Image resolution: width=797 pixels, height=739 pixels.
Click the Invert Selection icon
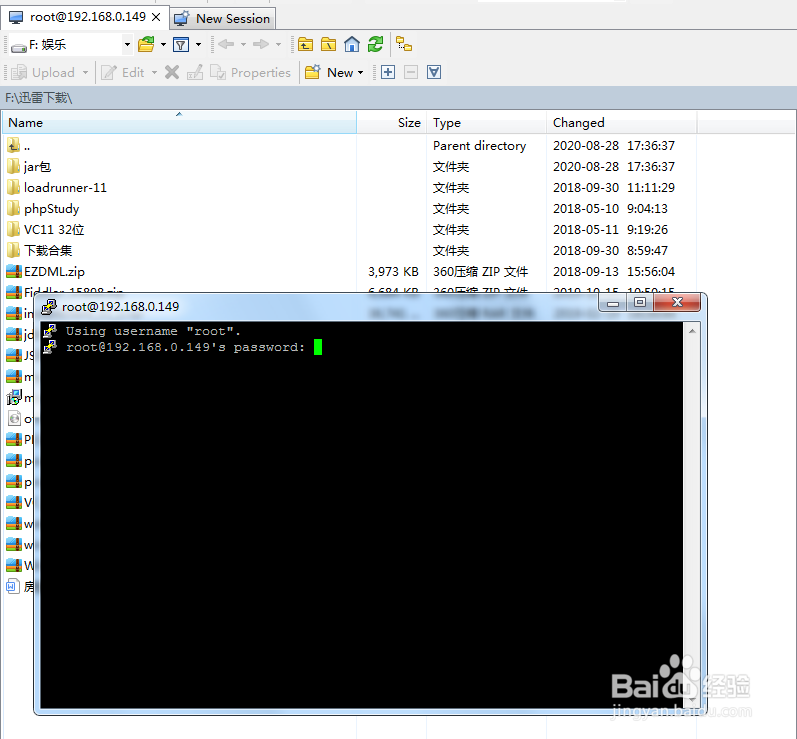pyautogui.click(x=434, y=73)
